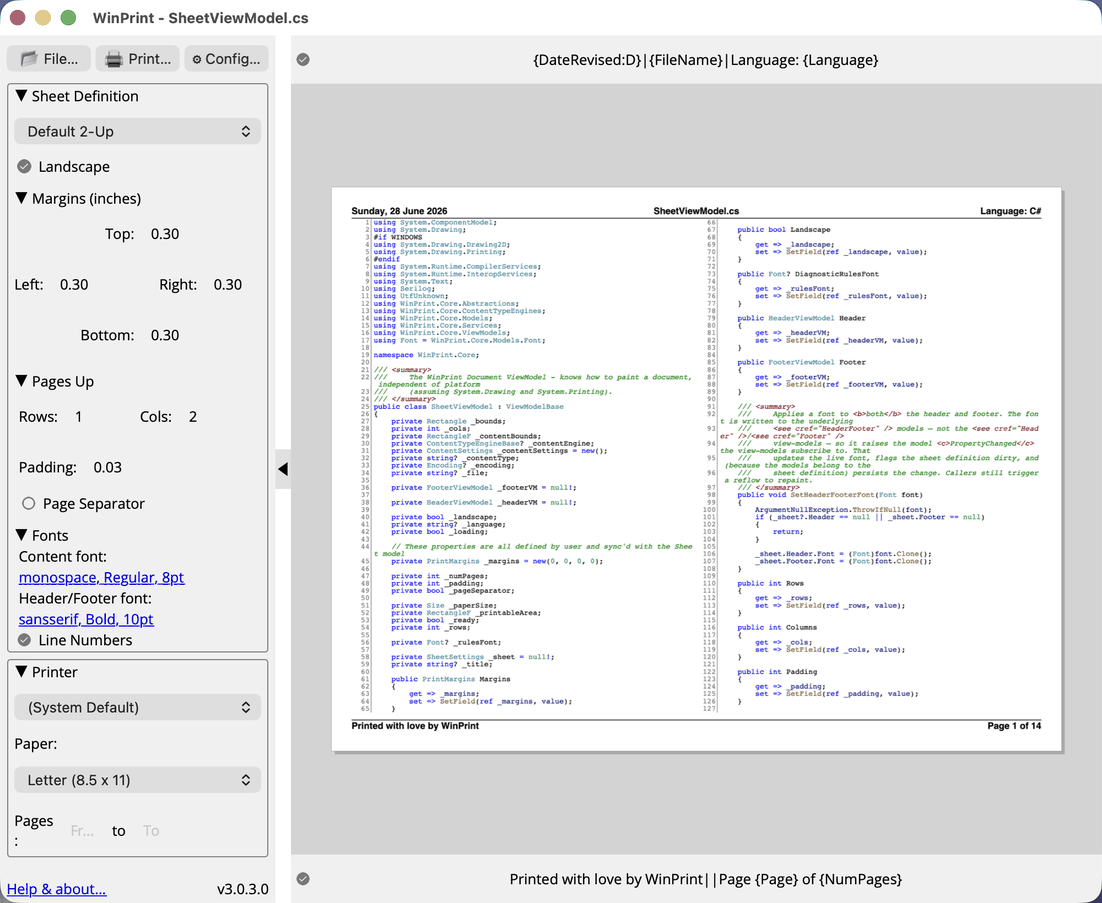
Task: Collapse the Margins (inches) section
Action: (22, 199)
